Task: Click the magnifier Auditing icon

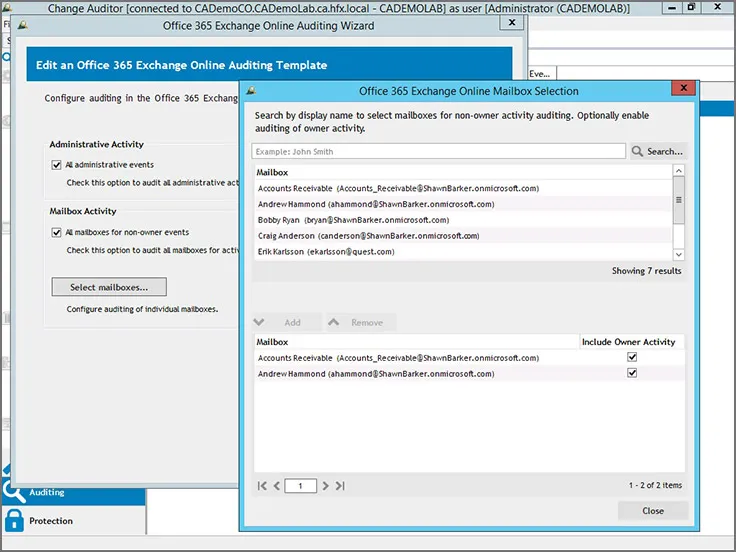Action: (x=14, y=491)
